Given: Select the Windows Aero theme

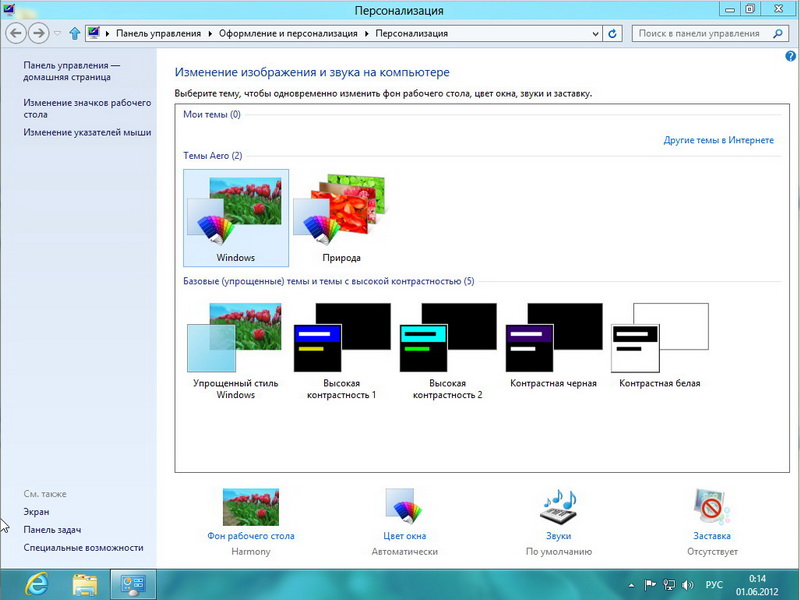Looking at the screenshot, I should [x=236, y=218].
